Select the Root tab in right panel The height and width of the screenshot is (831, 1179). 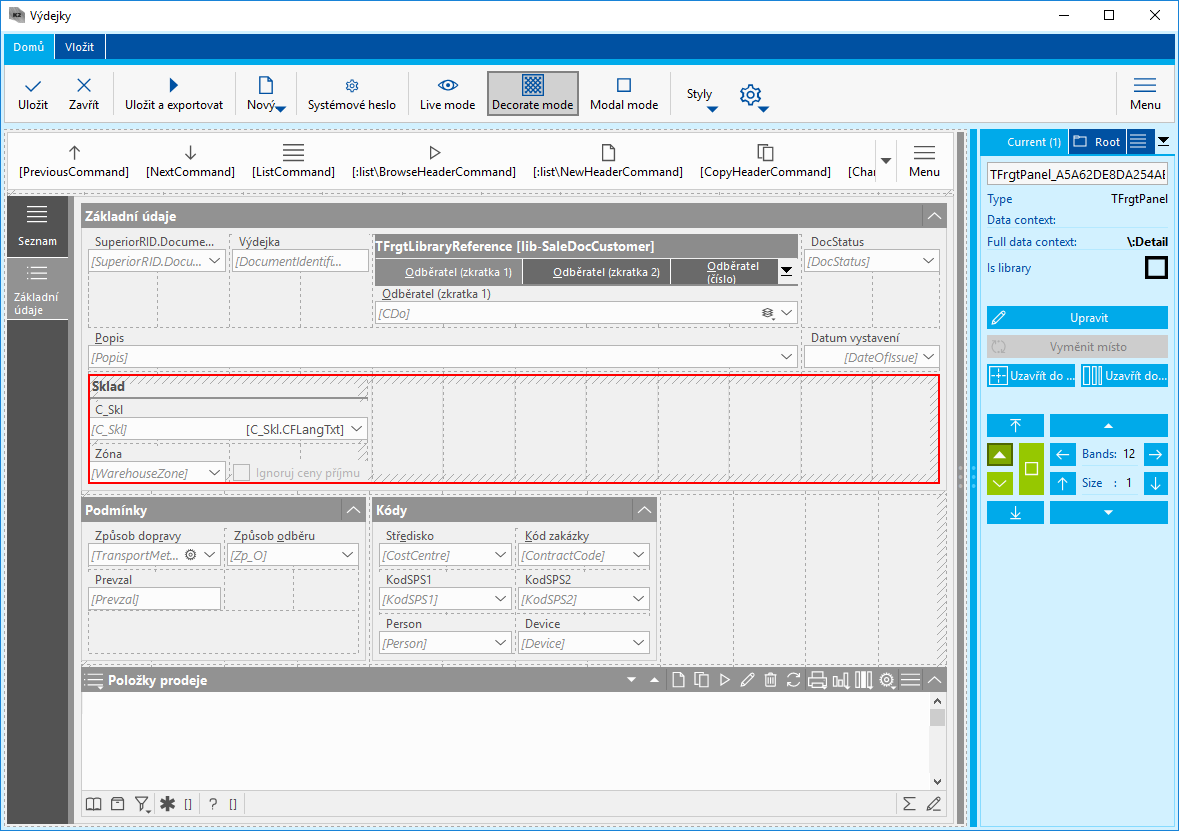point(1097,142)
